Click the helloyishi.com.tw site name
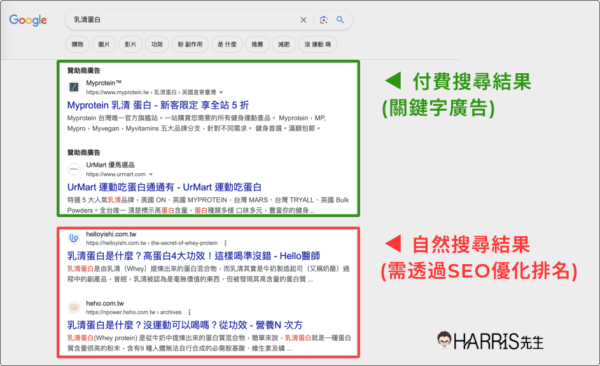Image resolution: width=600 pixels, height=366 pixels. pos(111,234)
